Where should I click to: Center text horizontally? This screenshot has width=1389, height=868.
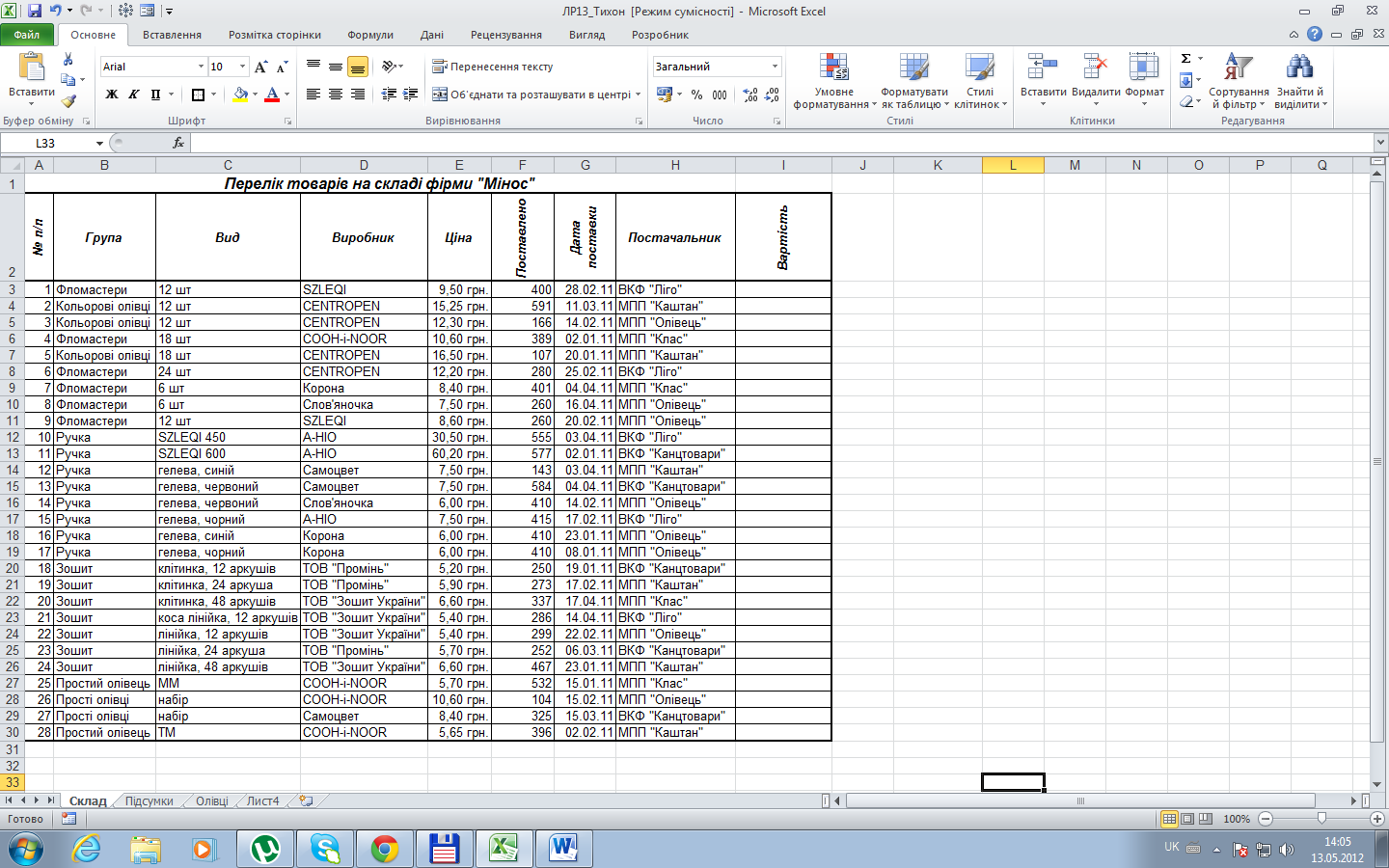(336, 95)
